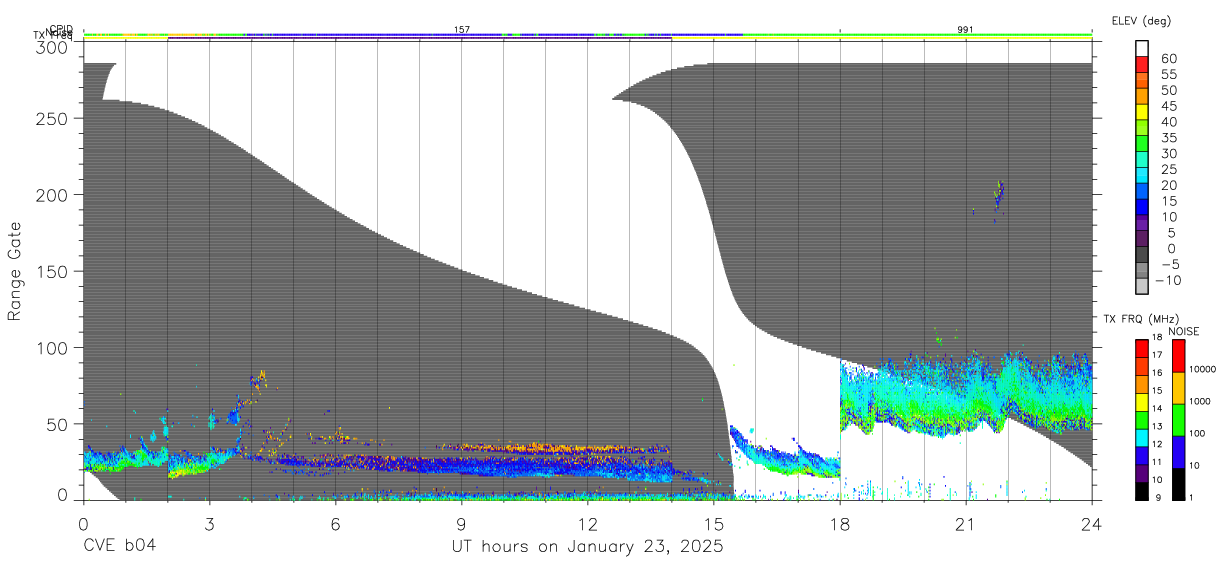Click the x-axis tick label '6'
The image size is (1228, 567).
pyautogui.click(x=335, y=524)
